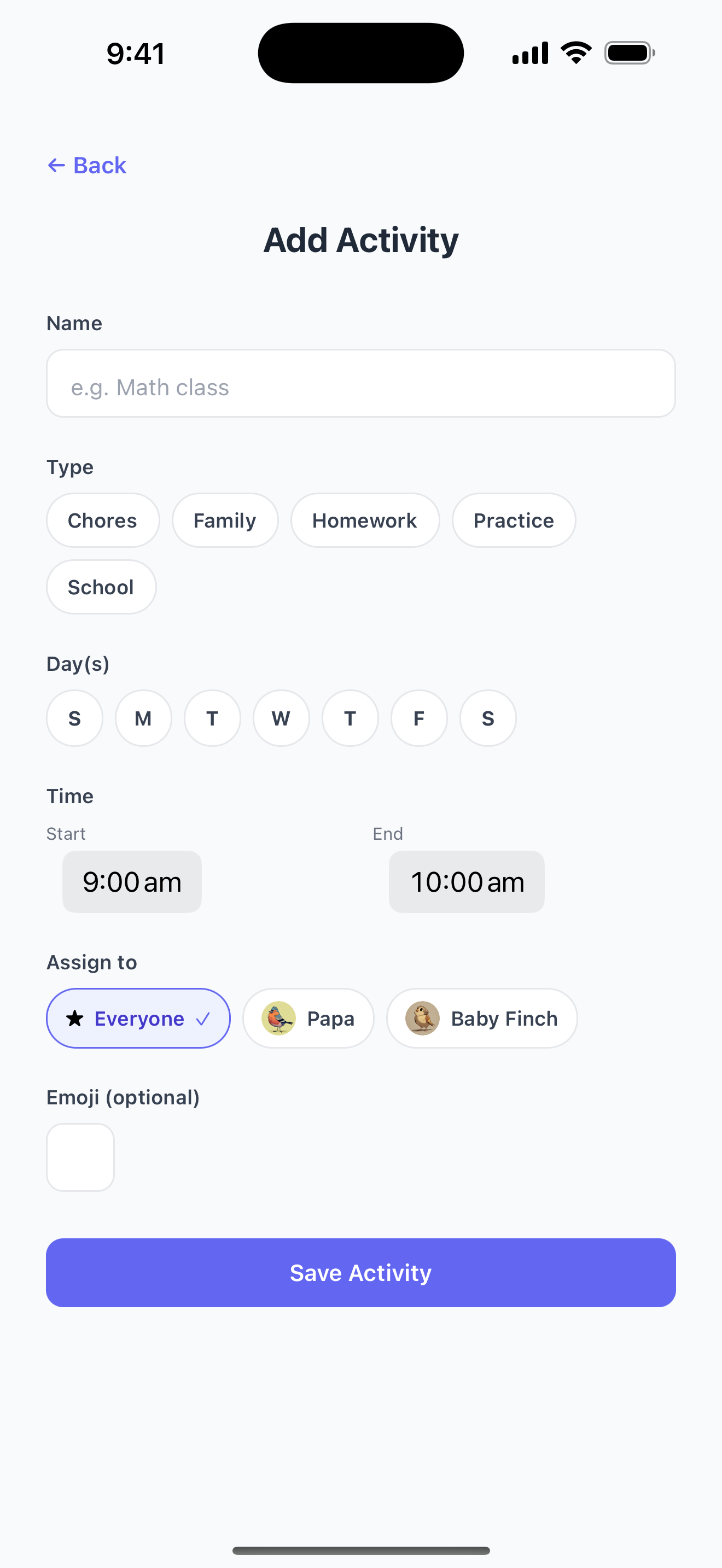This screenshot has height=1568, width=722.
Task: Click the star icon next to Everyone
Action: coord(74,1018)
